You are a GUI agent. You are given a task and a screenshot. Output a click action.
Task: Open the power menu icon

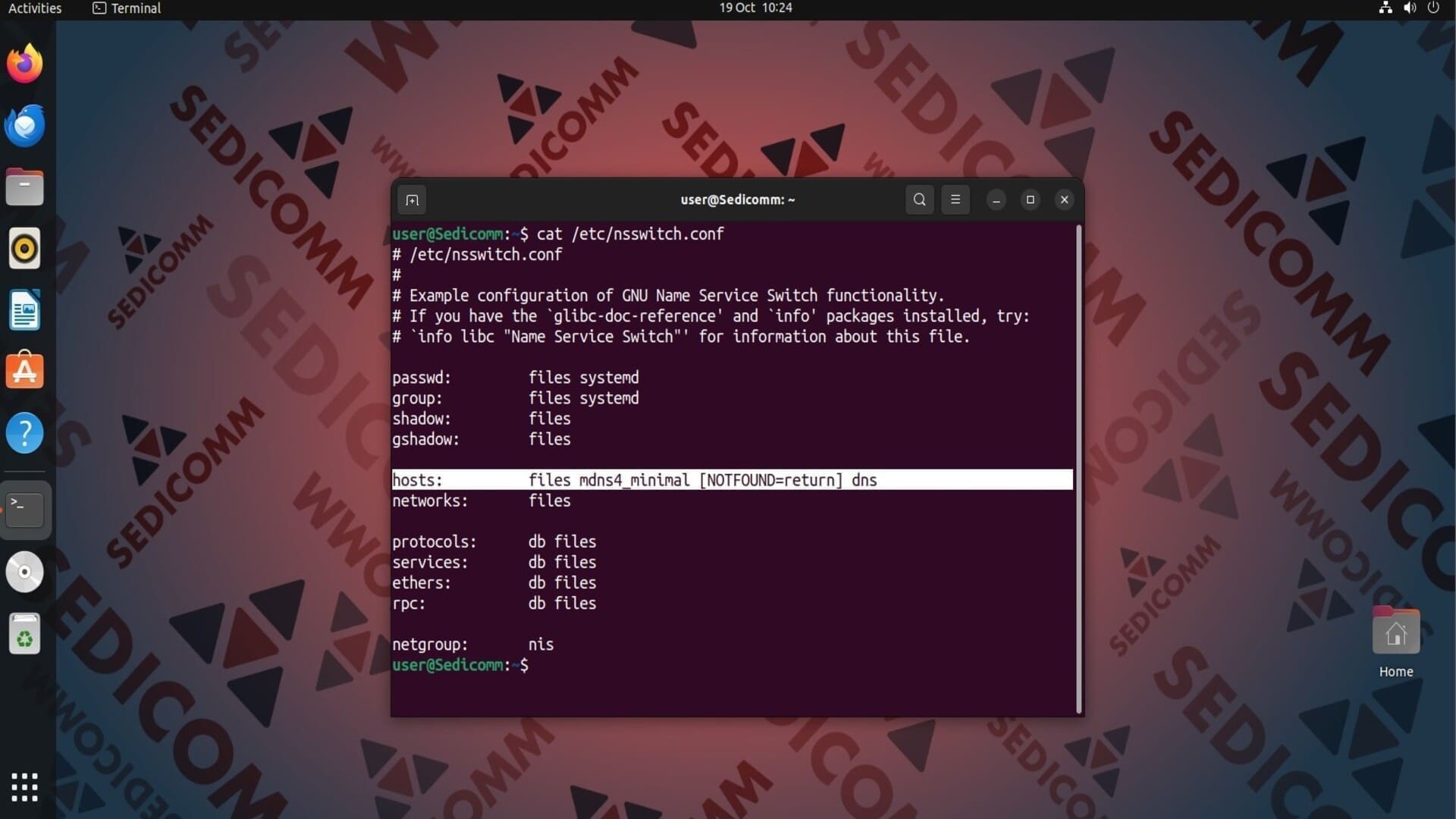tap(1433, 8)
